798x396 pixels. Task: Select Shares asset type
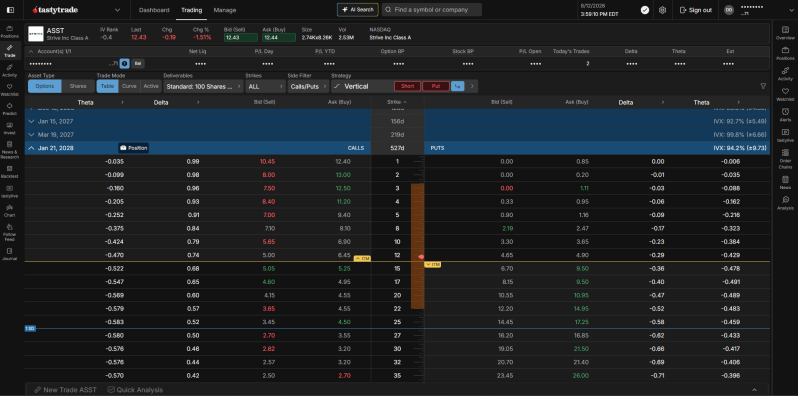tap(78, 86)
